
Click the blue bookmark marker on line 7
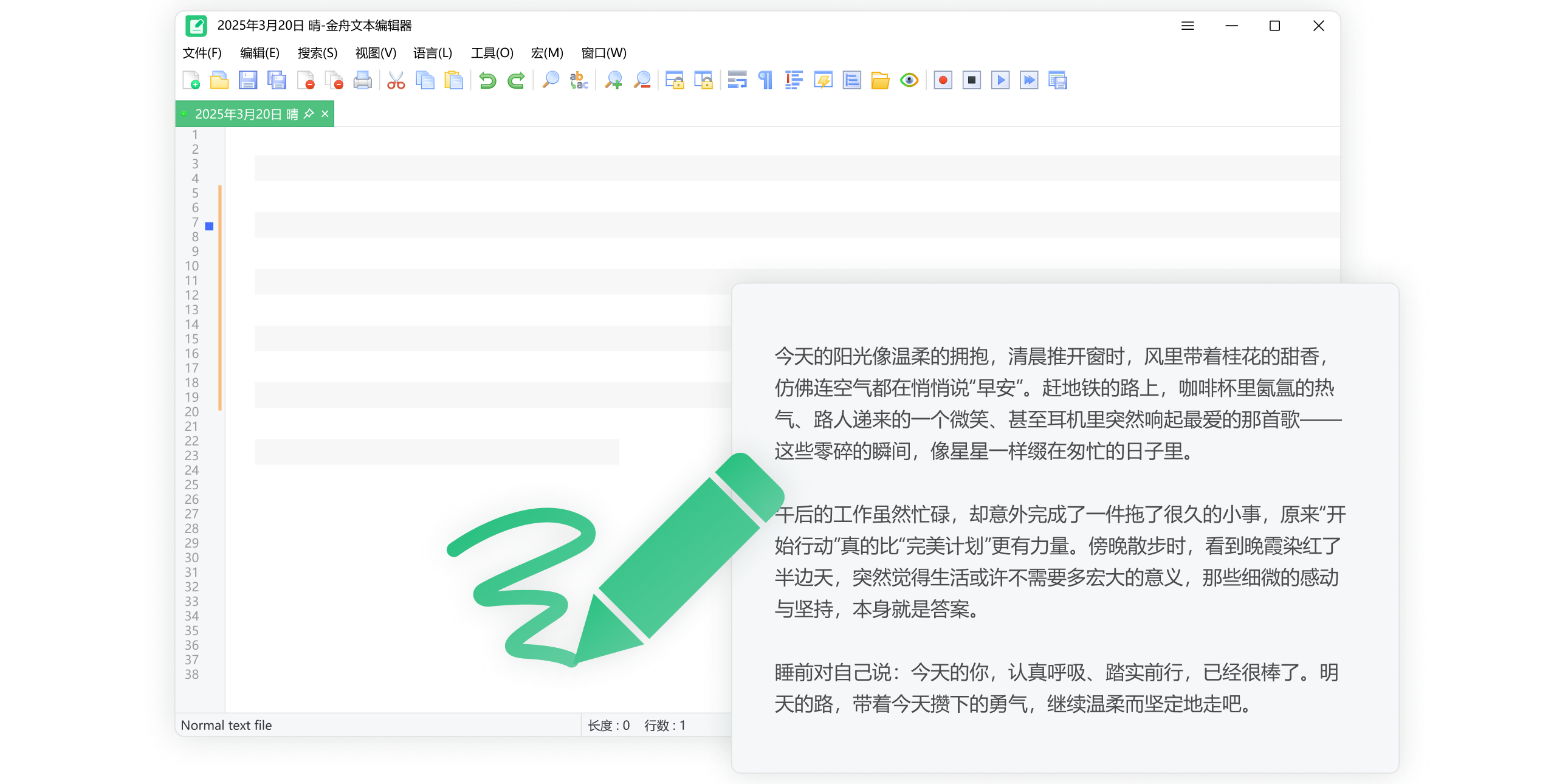point(210,227)
